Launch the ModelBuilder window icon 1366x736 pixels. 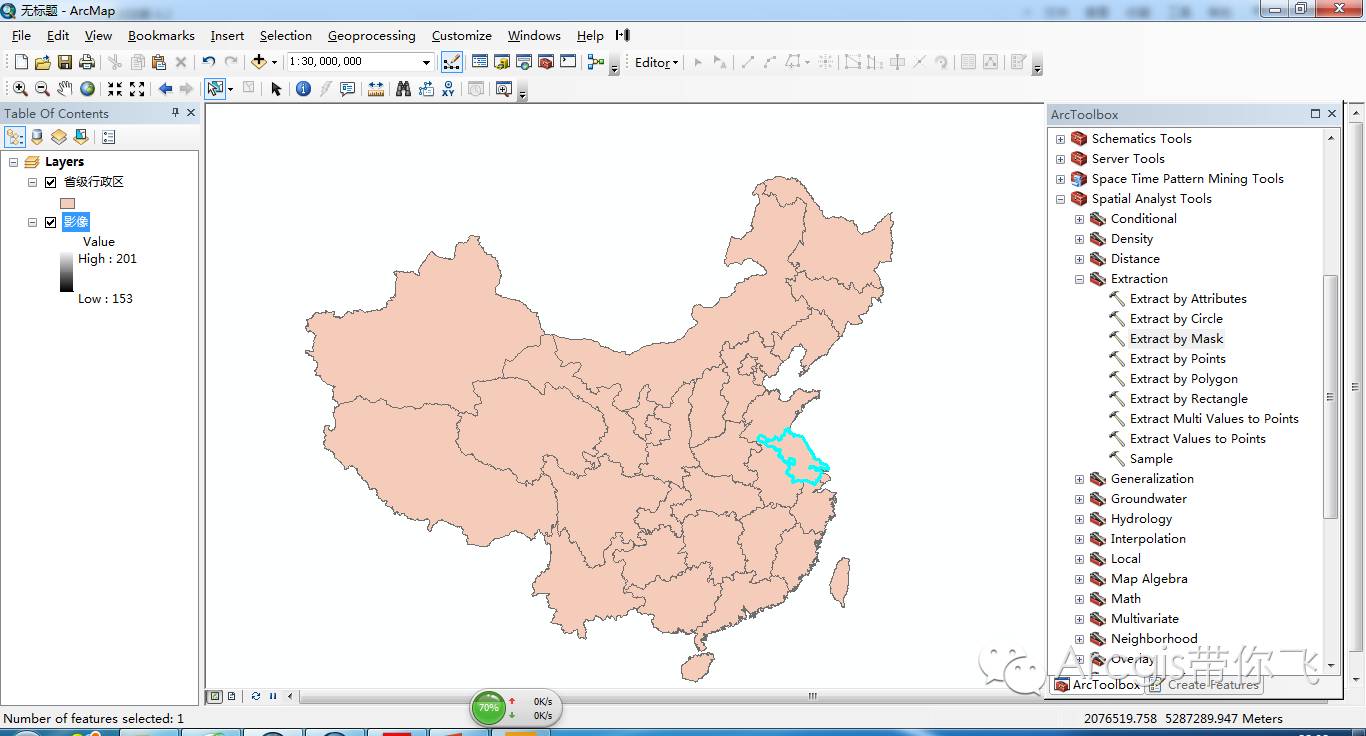(596, 62)
